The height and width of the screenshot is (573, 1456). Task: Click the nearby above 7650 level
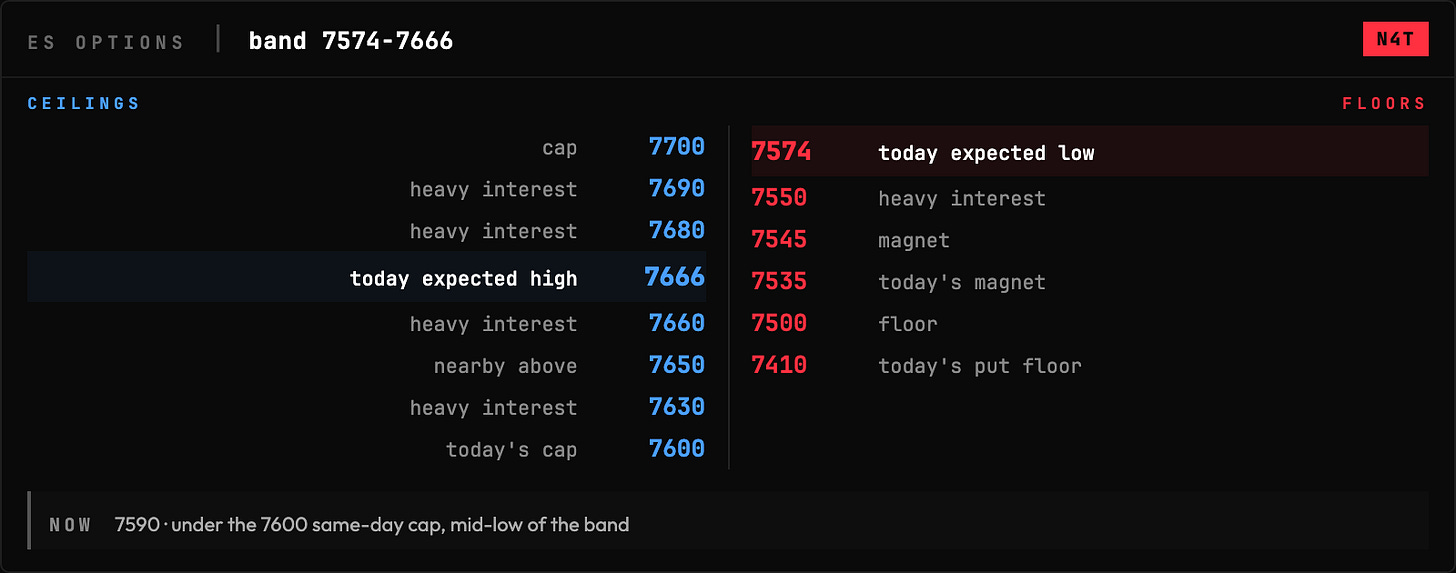click(x=367, y=365)
